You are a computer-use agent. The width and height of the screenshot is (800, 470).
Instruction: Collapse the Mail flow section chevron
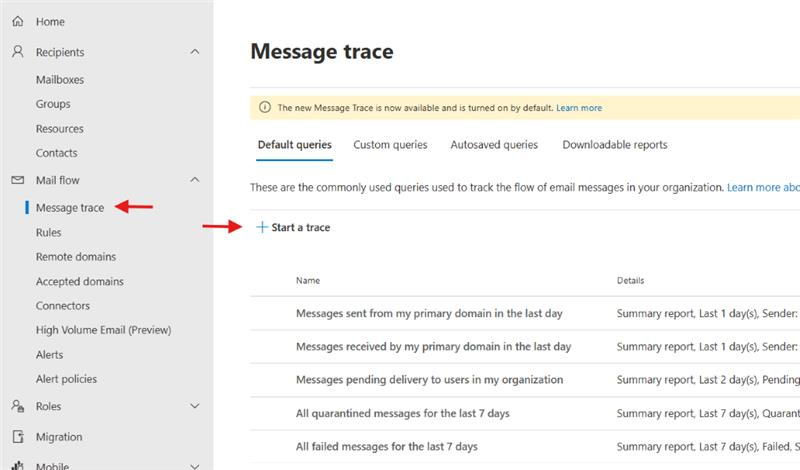[195, 180]
